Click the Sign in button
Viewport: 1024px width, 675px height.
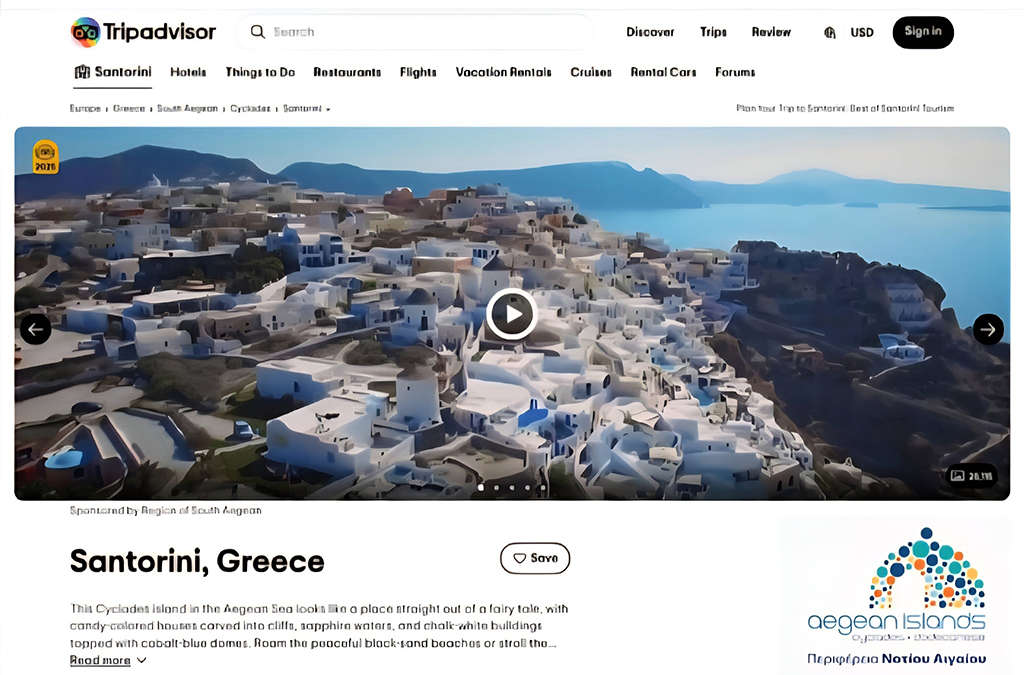pyautogui.click(x=923, y=32)
